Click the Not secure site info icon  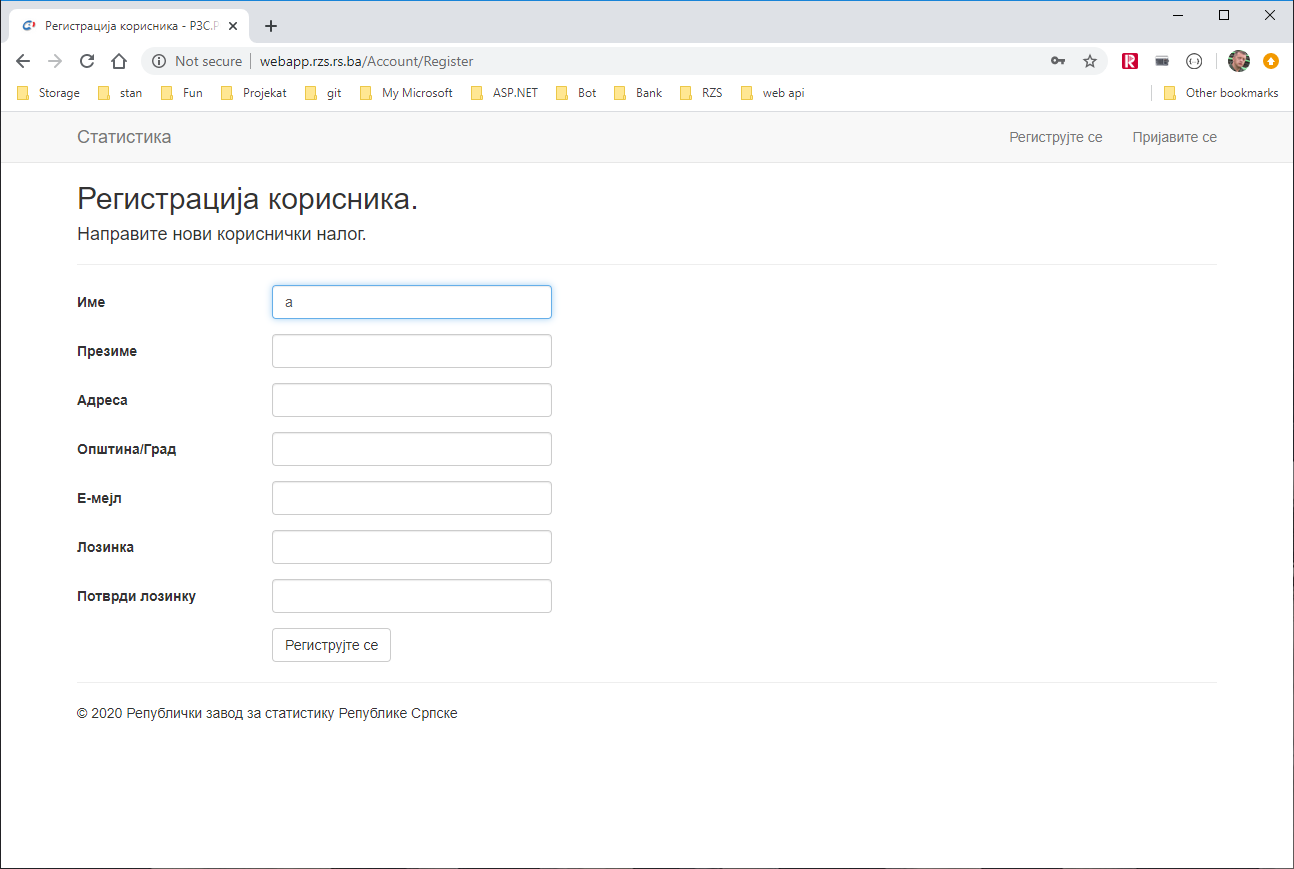[159, 61]
